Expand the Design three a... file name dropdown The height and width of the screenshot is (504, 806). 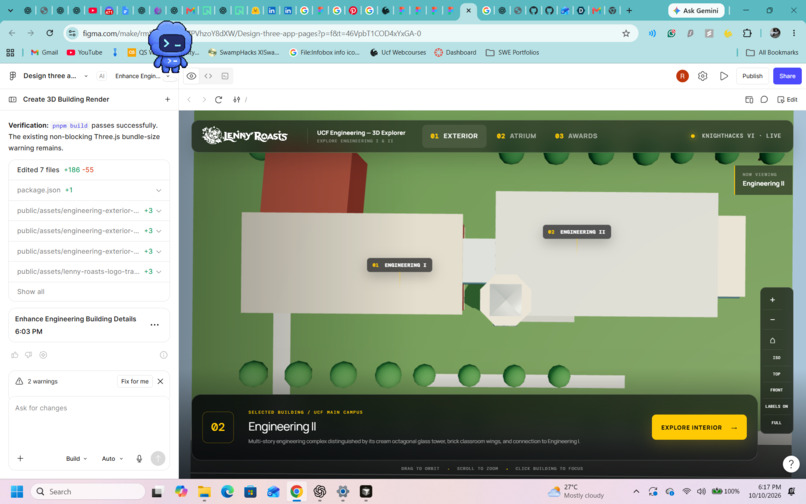tap(86, 76)
